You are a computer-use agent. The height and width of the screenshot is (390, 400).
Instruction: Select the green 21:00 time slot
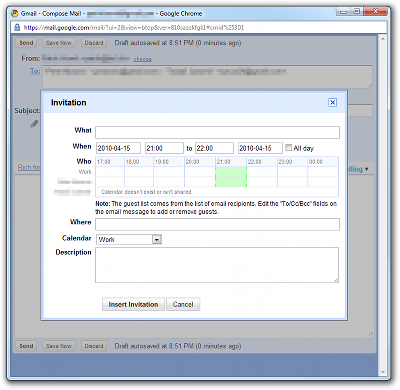(231, 177)
